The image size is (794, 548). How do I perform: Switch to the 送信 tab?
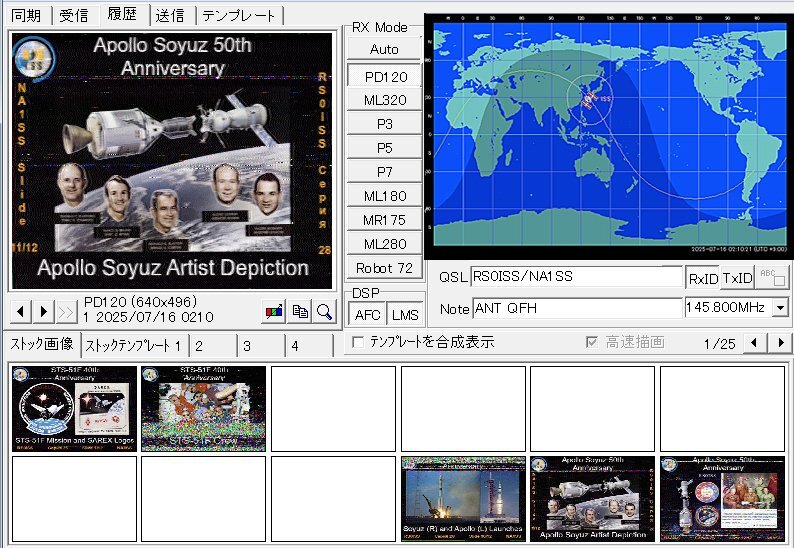[x=170, y=15]
